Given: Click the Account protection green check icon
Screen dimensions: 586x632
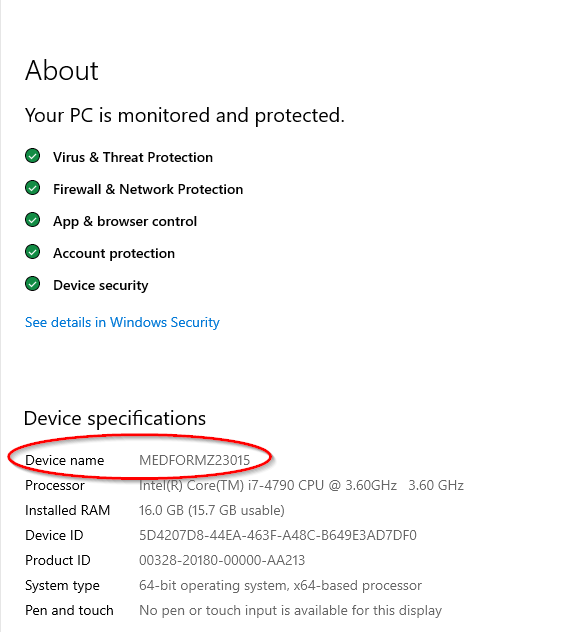Looking at the screenshot, I should [32, 252].
